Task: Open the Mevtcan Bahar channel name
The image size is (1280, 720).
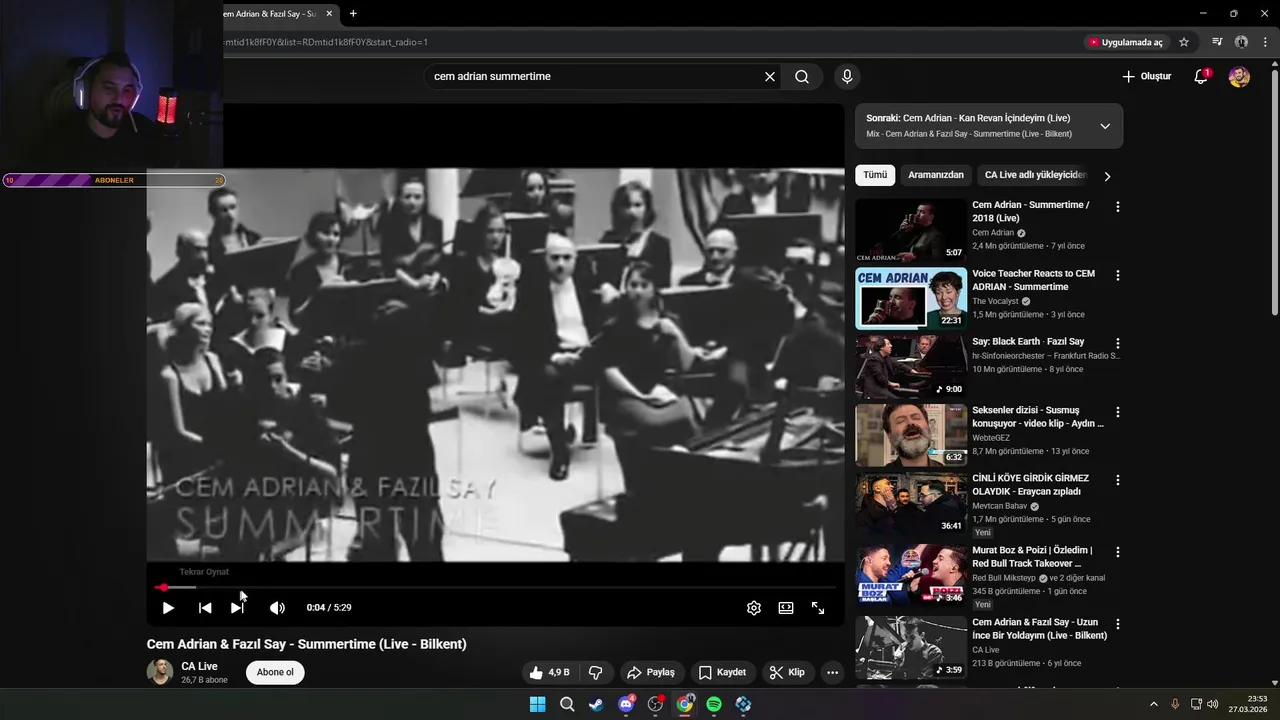Action: [1000, 506]
